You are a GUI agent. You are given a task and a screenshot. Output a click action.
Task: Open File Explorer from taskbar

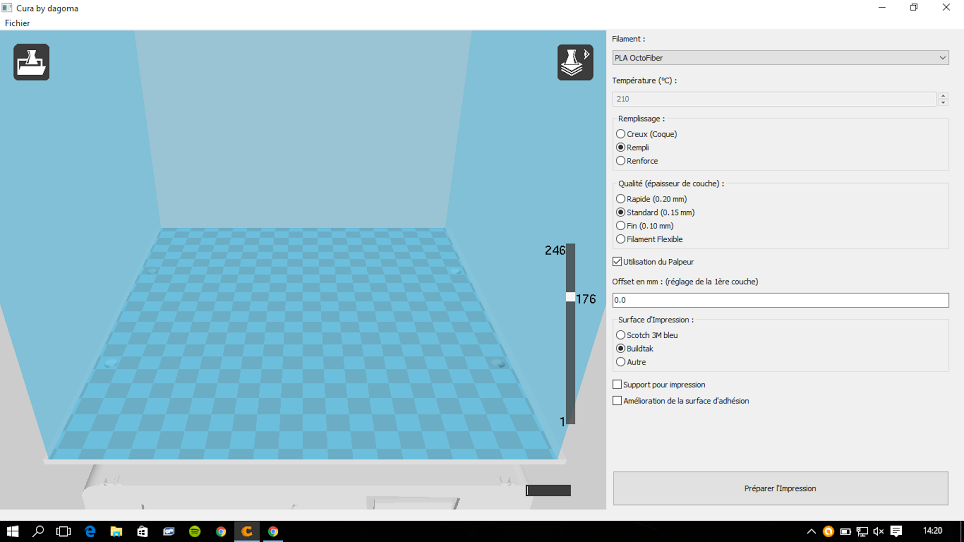tap(116, 532)
